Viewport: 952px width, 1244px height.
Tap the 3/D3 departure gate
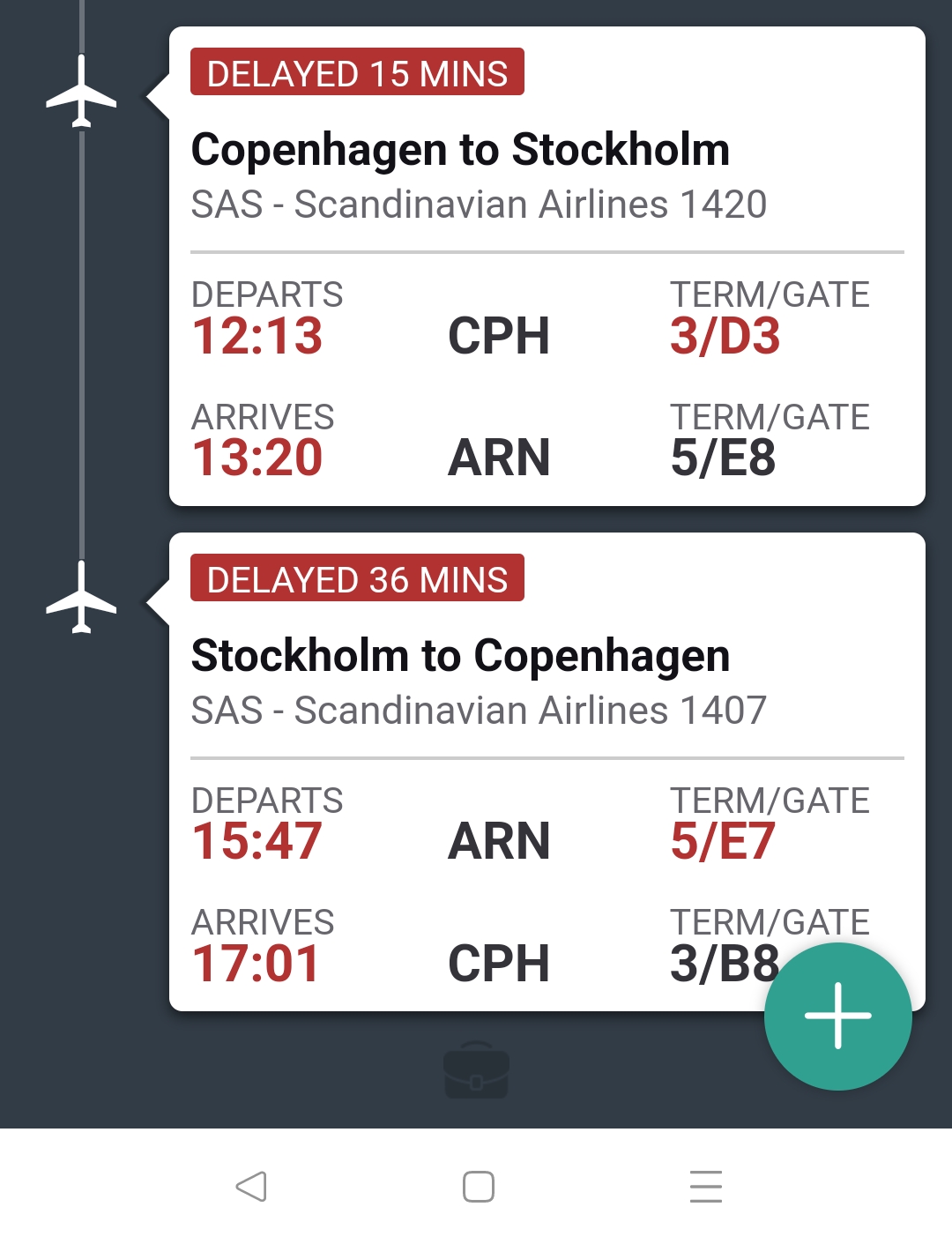725,337
